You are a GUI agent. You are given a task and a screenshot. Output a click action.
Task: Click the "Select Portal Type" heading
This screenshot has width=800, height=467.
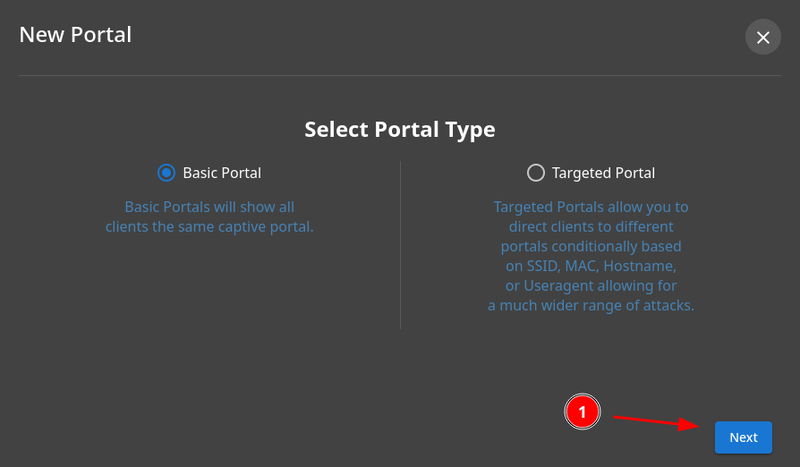[400, 130]
